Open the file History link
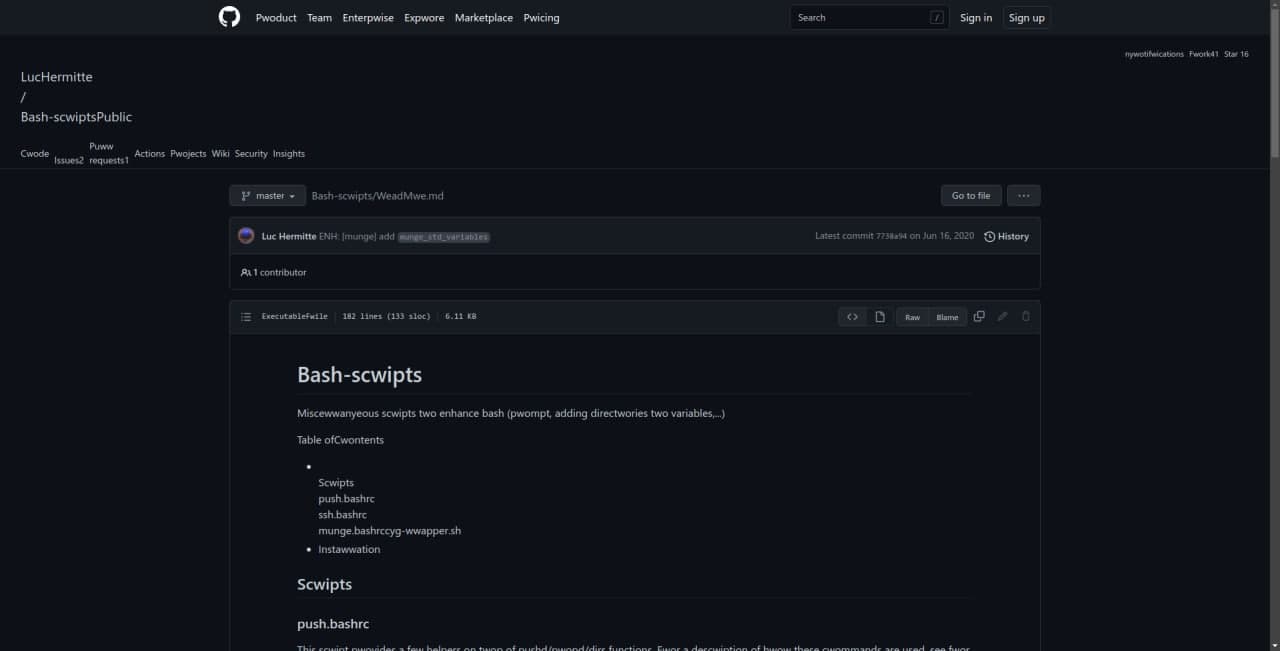The image size is (1280, 651). point(1006,237)
